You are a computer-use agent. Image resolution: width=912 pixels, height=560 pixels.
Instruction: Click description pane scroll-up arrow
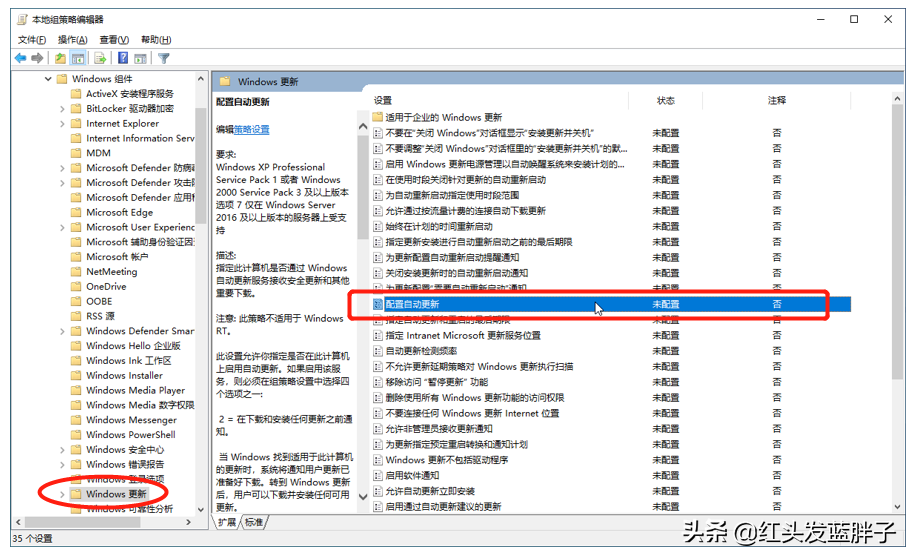[363, 126]
